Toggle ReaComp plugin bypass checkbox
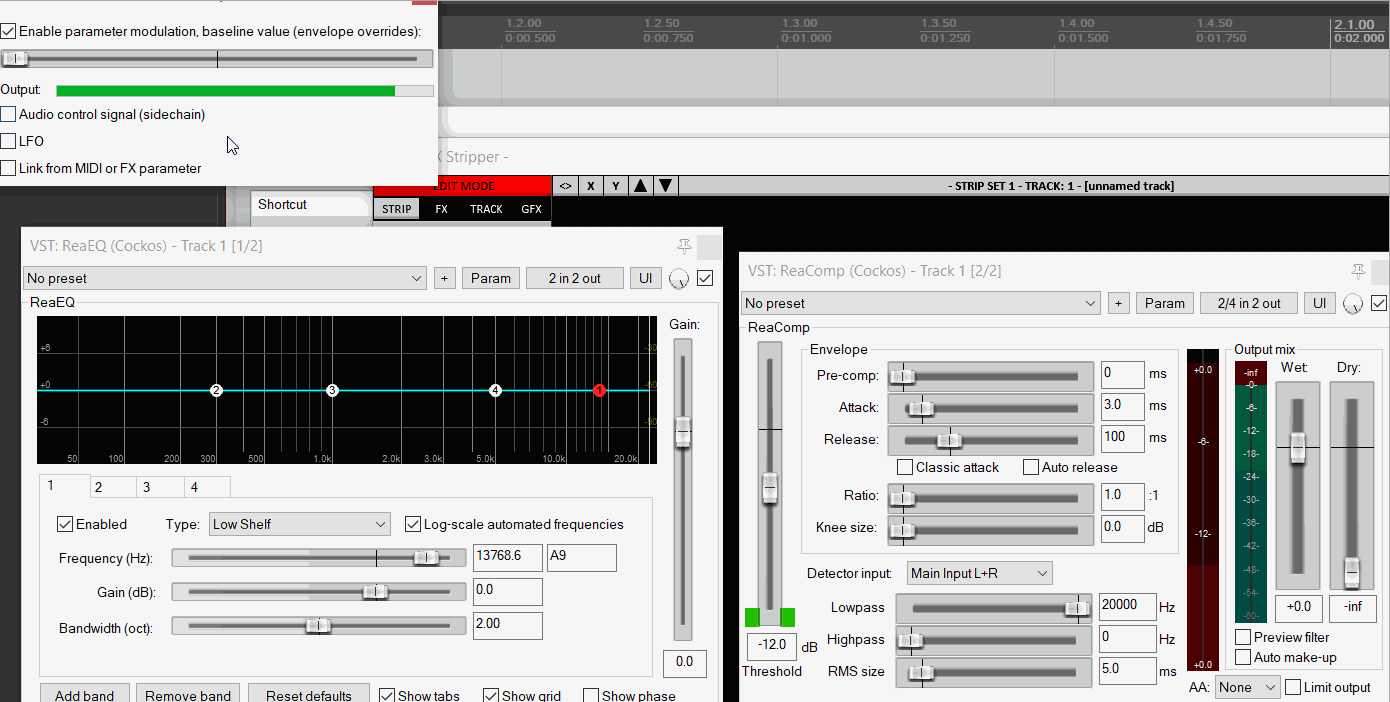 point(1380,303)
